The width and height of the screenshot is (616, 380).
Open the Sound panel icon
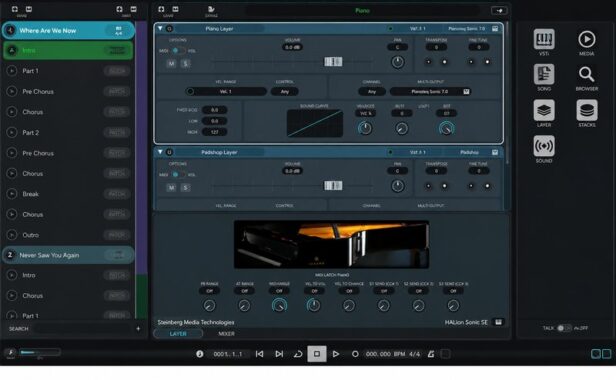pyautogui.click(x=544, y=146)
